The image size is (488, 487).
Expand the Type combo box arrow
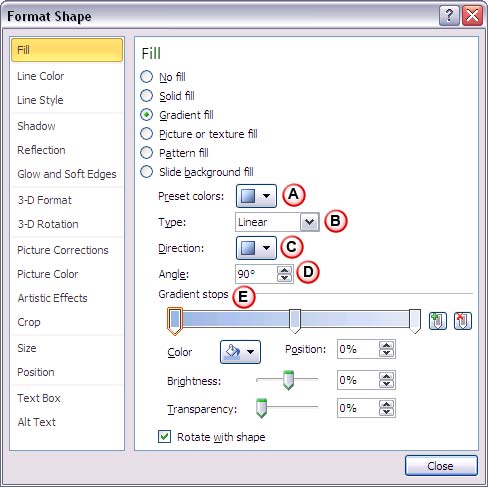(309, 222)
